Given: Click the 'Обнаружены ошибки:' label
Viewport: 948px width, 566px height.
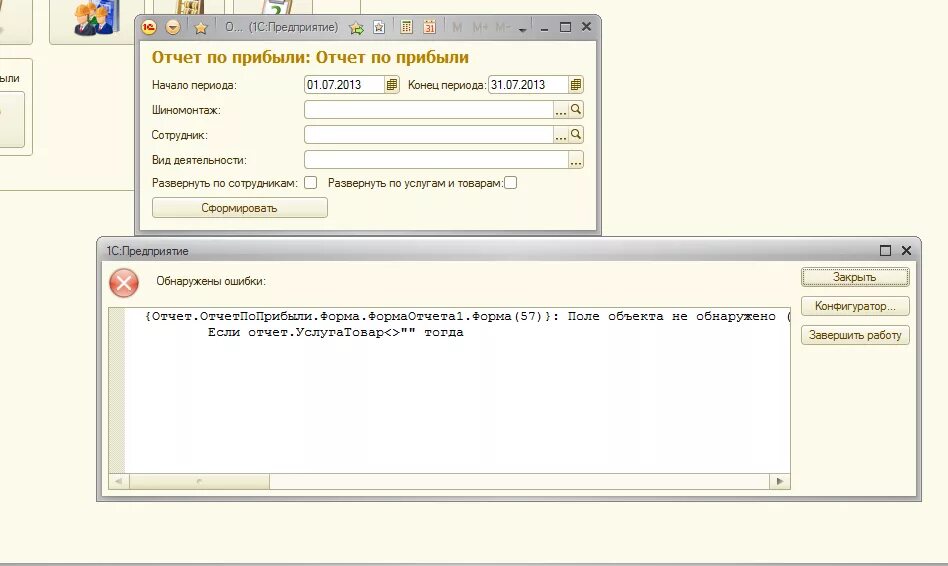Looking at the screenshot, I should (x=211, y=281).
